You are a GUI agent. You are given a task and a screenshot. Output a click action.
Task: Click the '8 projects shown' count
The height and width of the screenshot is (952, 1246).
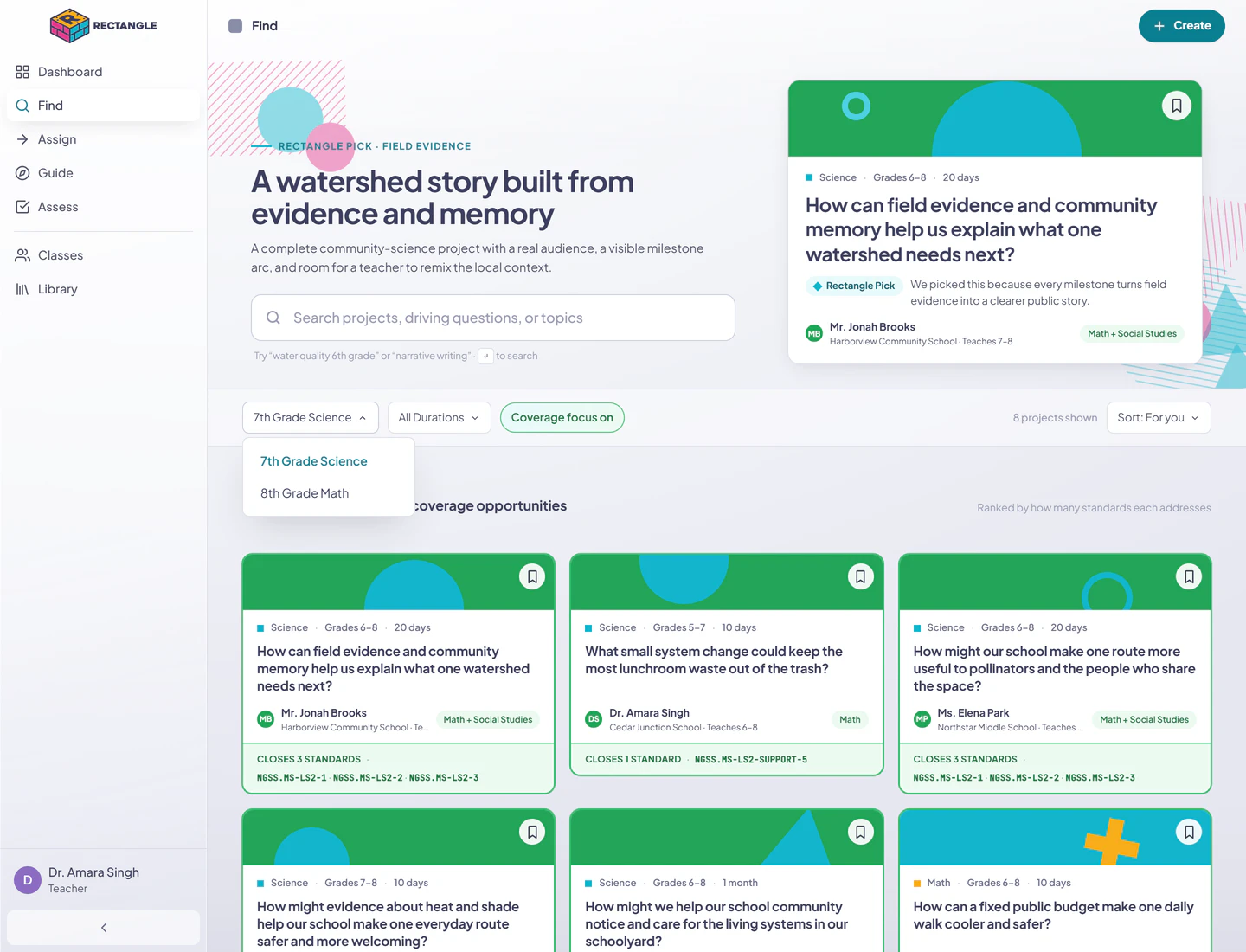1055,418
